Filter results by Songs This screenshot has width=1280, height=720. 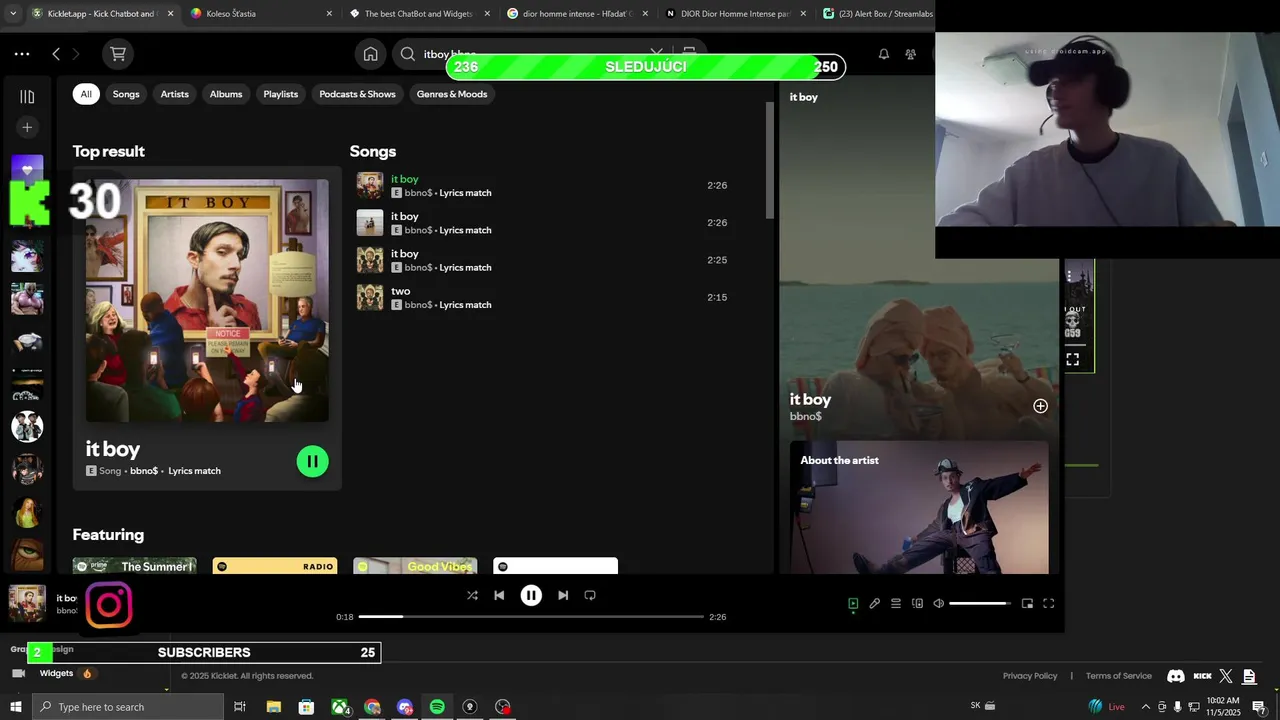[x=126, y=94]
